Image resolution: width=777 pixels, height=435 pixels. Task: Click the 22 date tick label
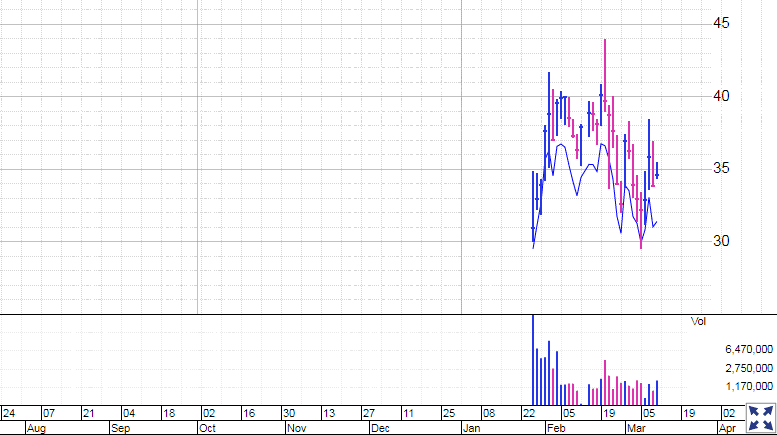529,413
